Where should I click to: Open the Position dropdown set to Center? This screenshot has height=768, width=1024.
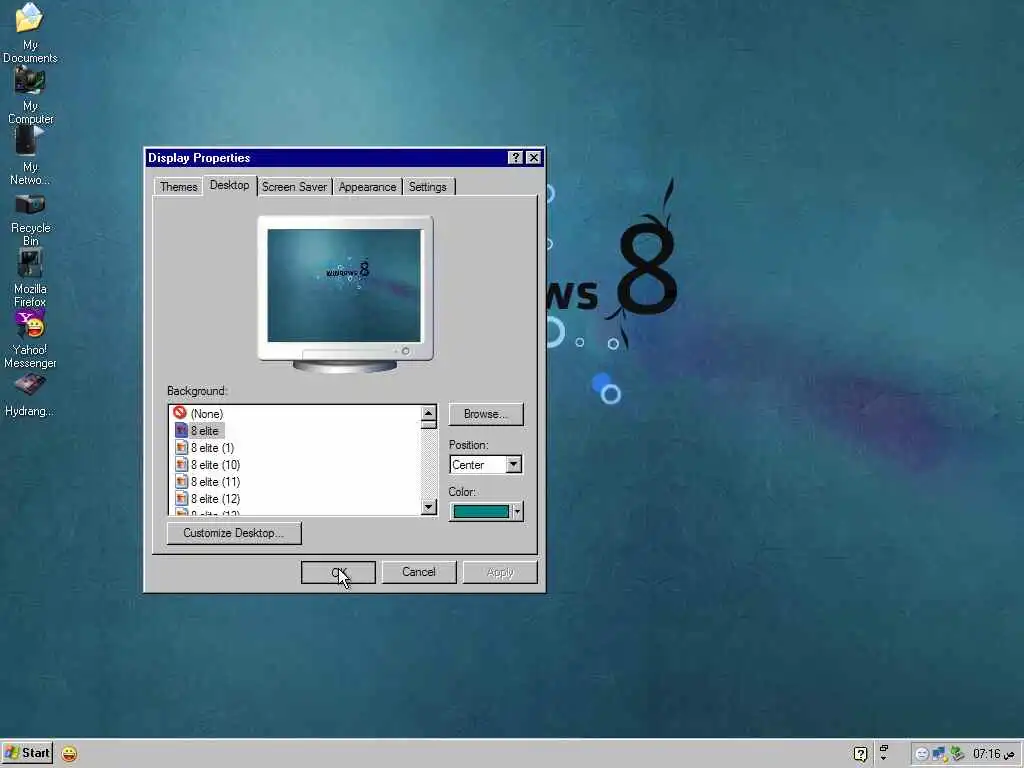[485, 464]
